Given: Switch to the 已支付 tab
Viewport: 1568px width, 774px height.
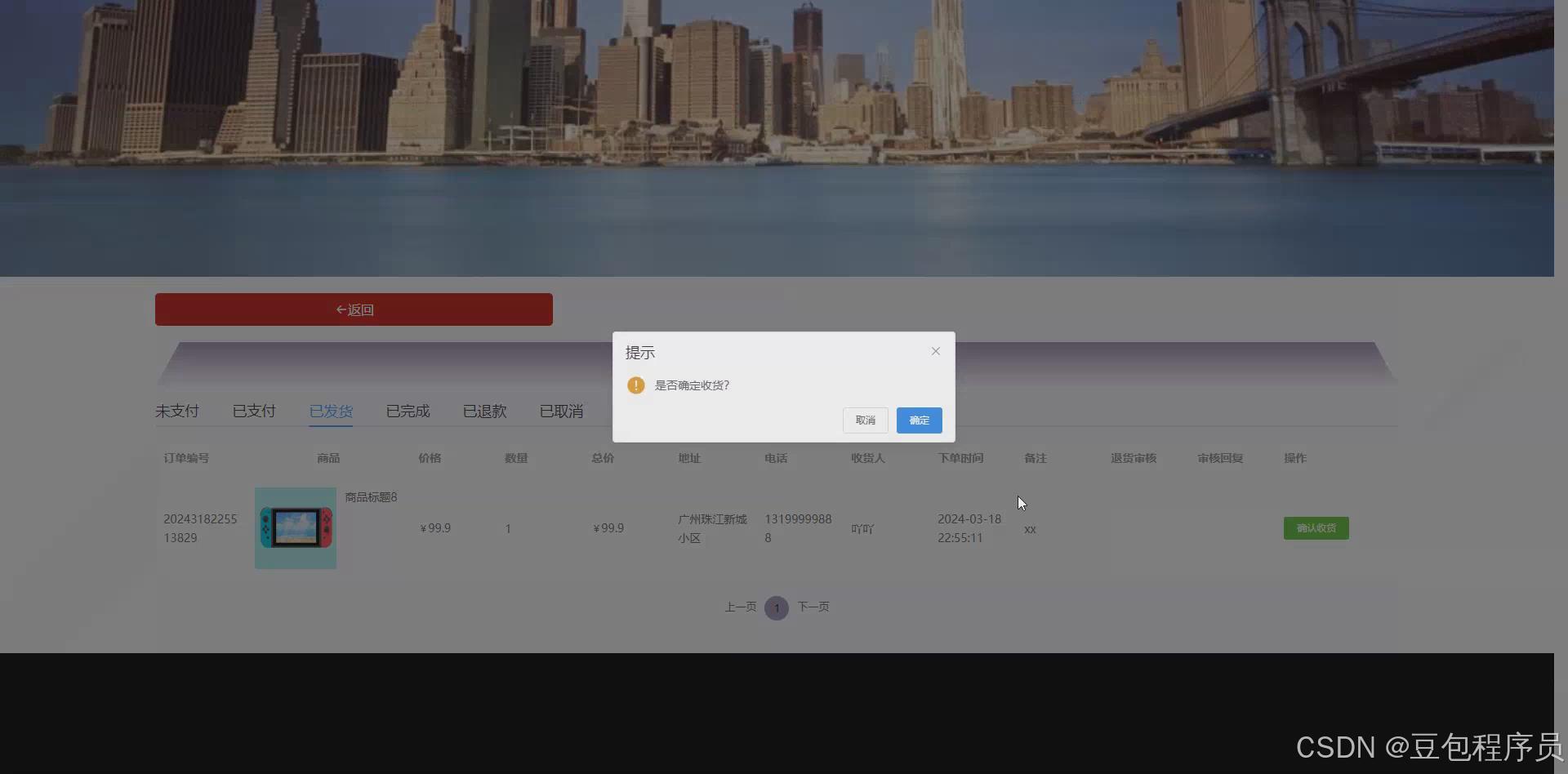Looking at the screenshot, I should pyautogui.click(x=254, y=411).
